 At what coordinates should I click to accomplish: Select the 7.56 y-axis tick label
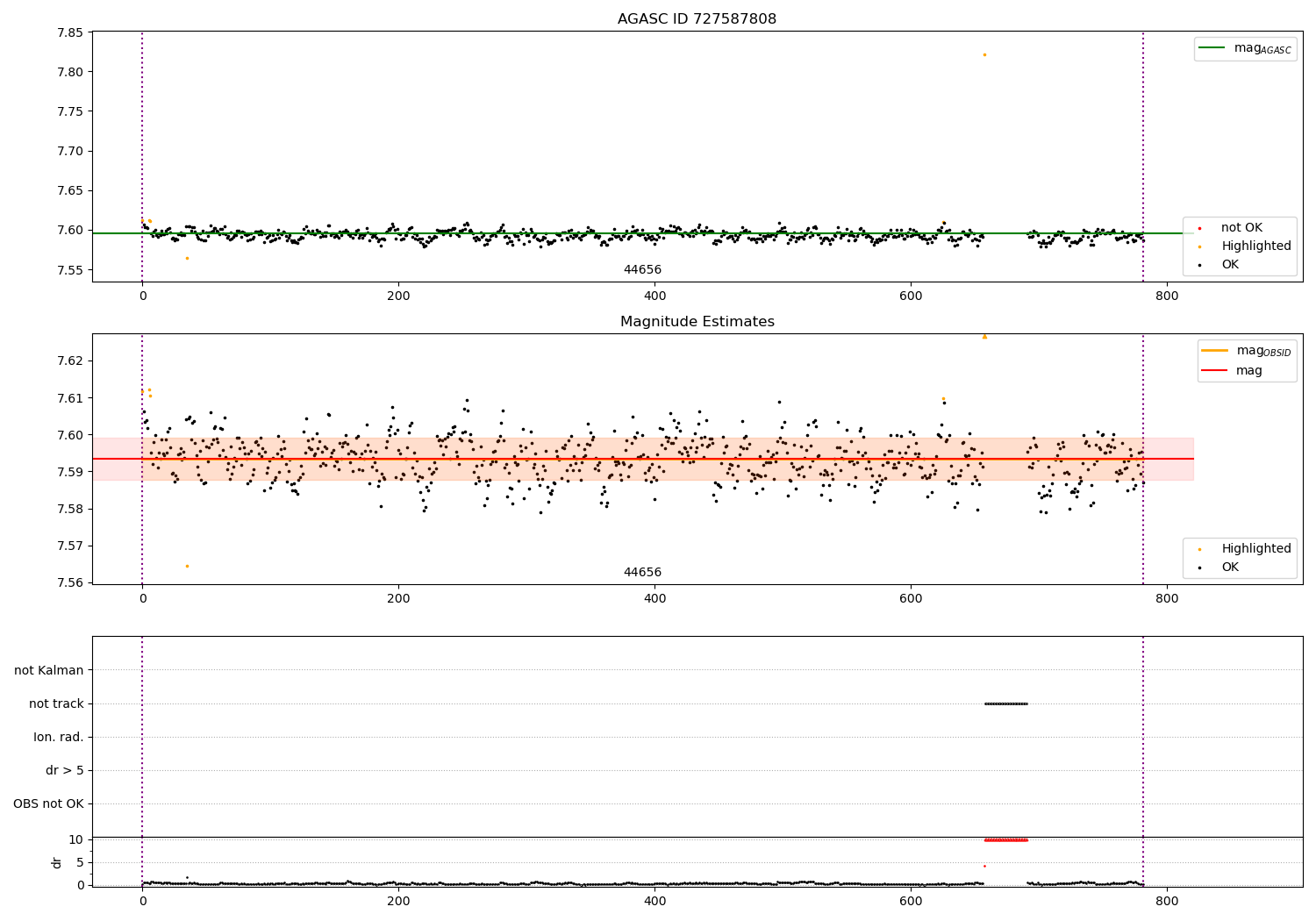click(69, 582)
